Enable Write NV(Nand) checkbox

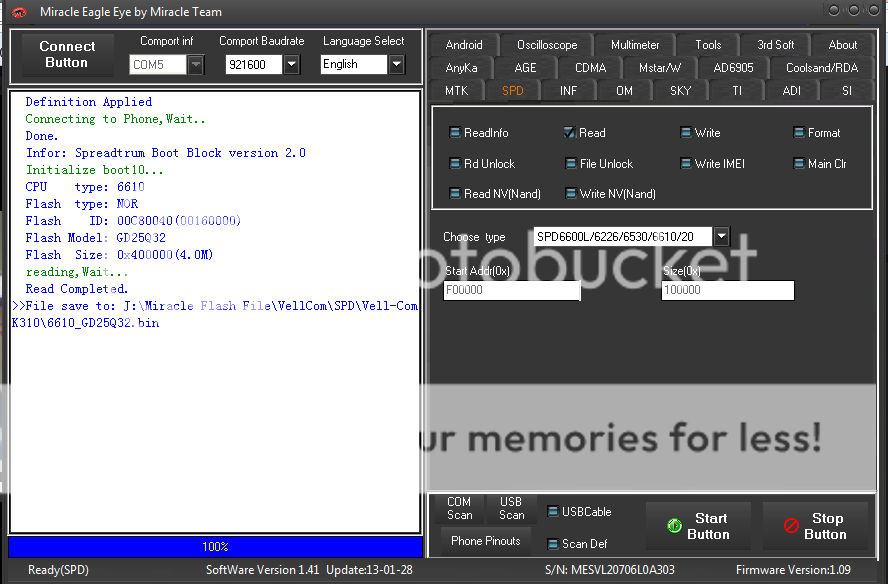pyautogui.click(x=571, y=194)
